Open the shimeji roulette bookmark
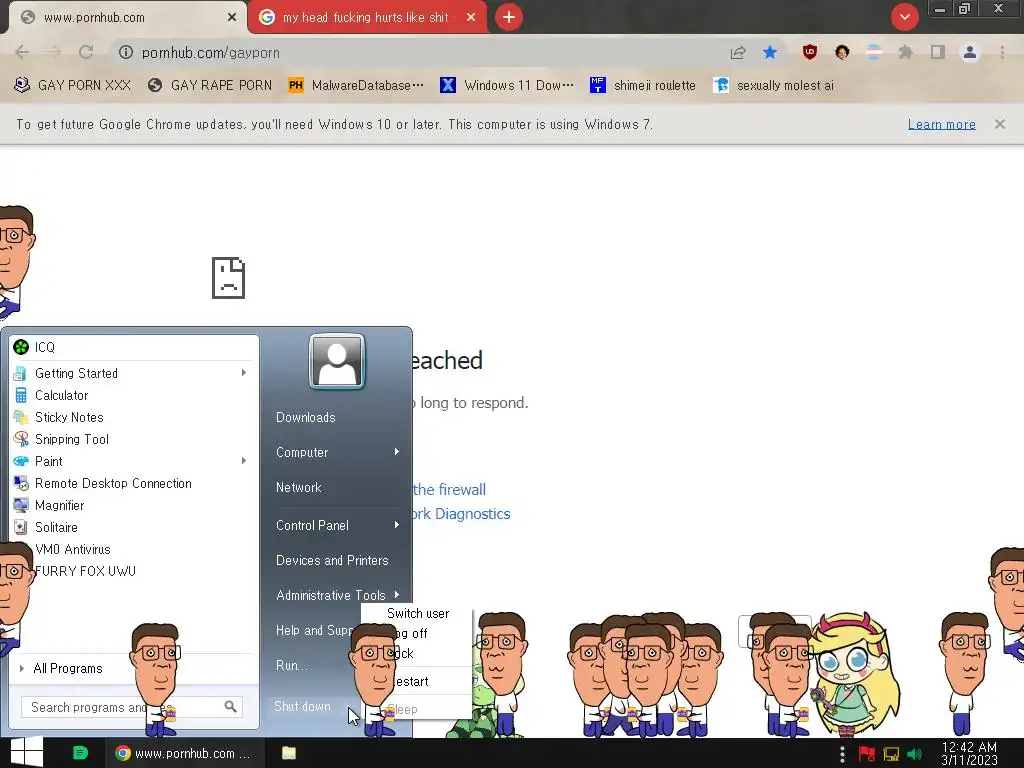 (x=643, y=86)
